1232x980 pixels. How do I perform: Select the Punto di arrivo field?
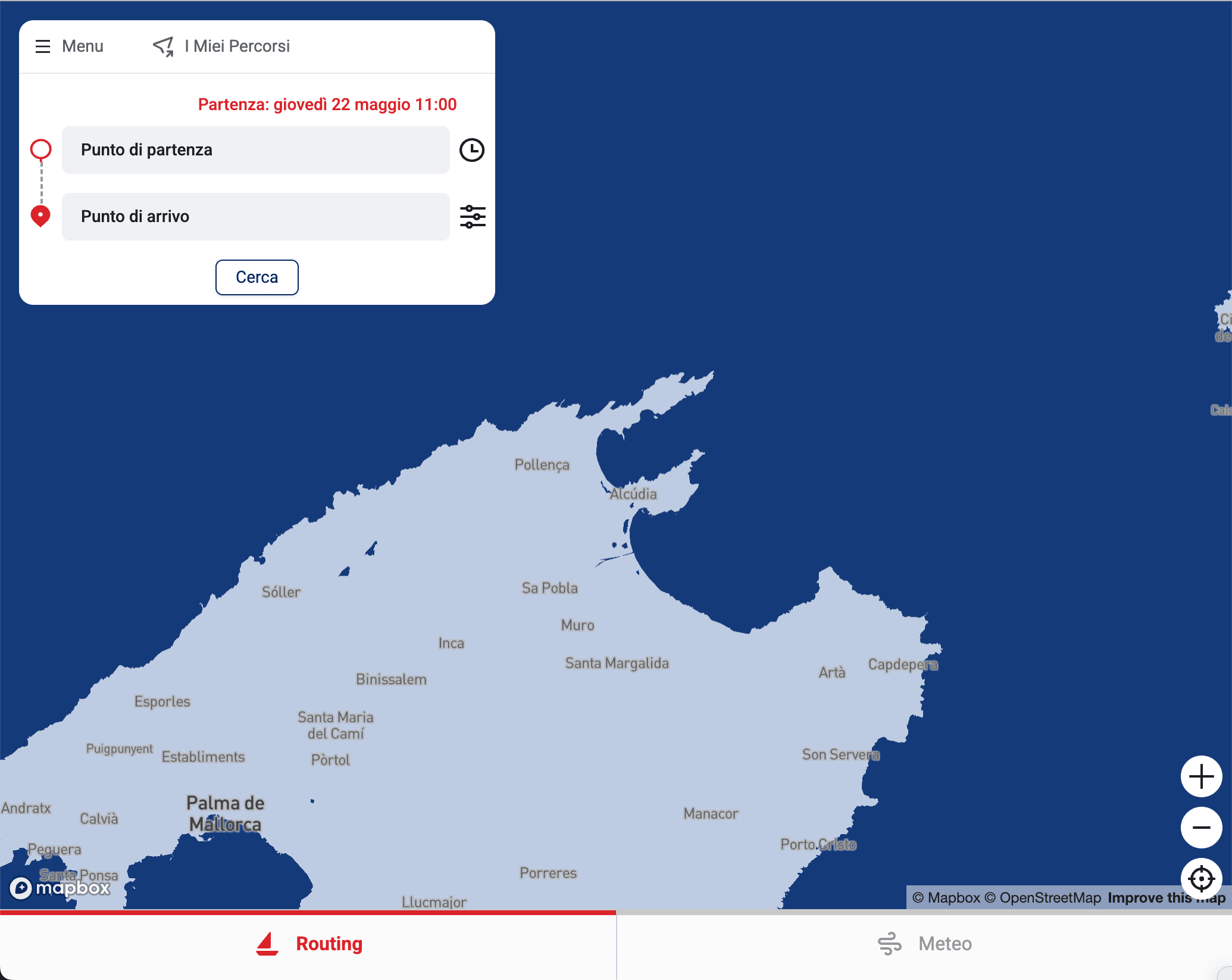(x=256, y=217)
